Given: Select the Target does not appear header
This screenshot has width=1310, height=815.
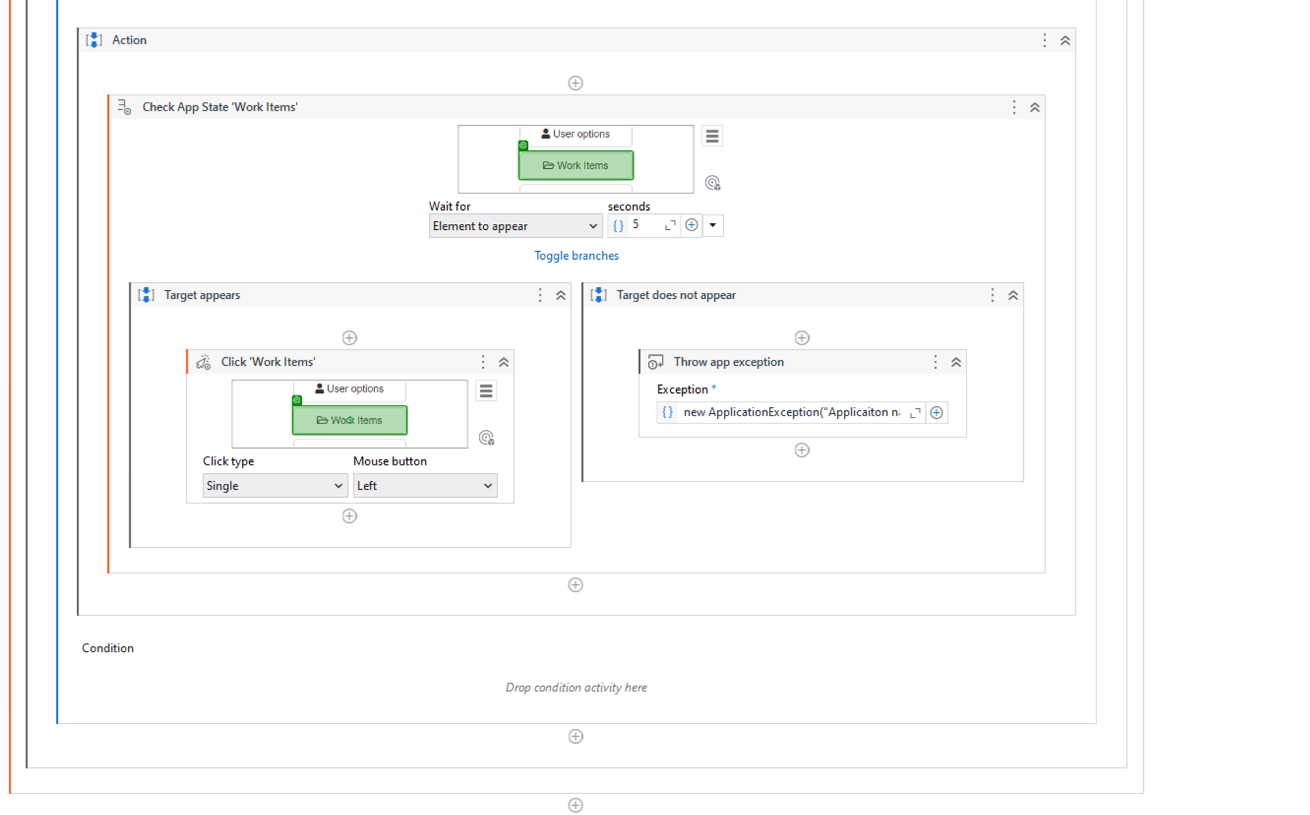Looking at the screenshot, I should [676, 295].
